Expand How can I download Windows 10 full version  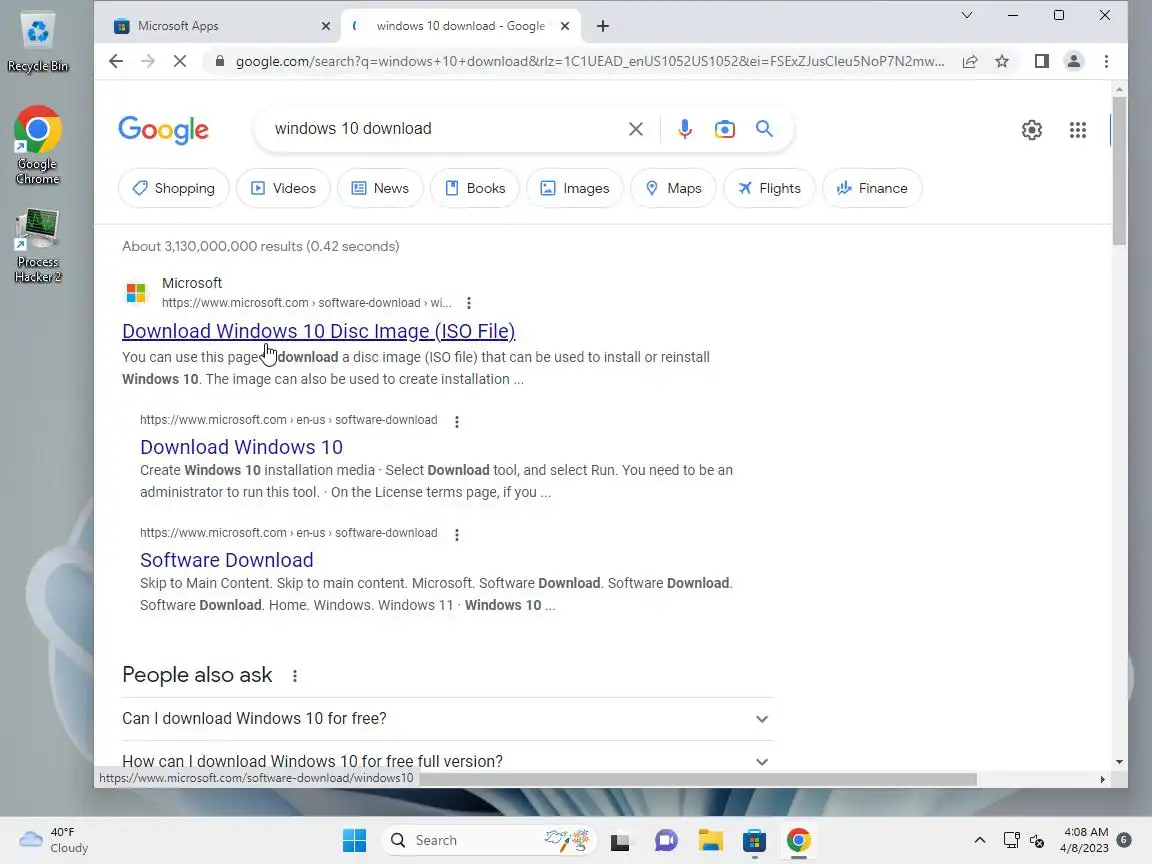pos(447,761)
